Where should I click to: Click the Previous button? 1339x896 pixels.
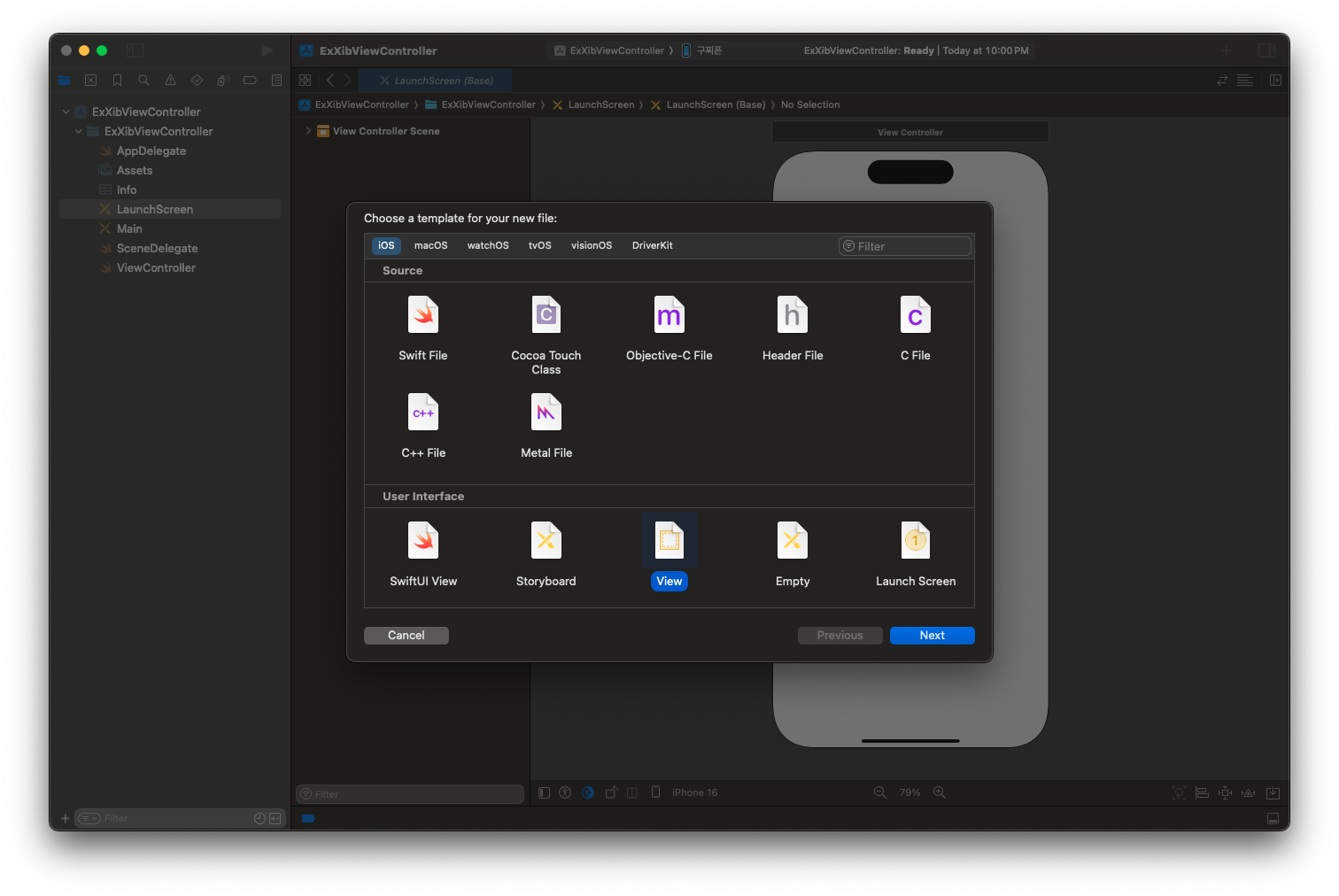point(840,636)
